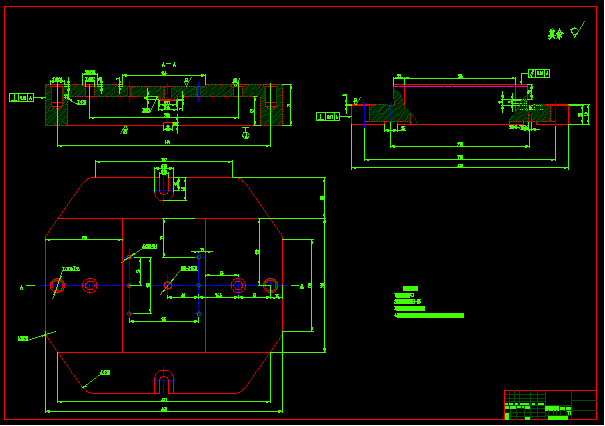Click the left section cut marker A on the plan view
The image size is (605, 426).
coord(22,287)
